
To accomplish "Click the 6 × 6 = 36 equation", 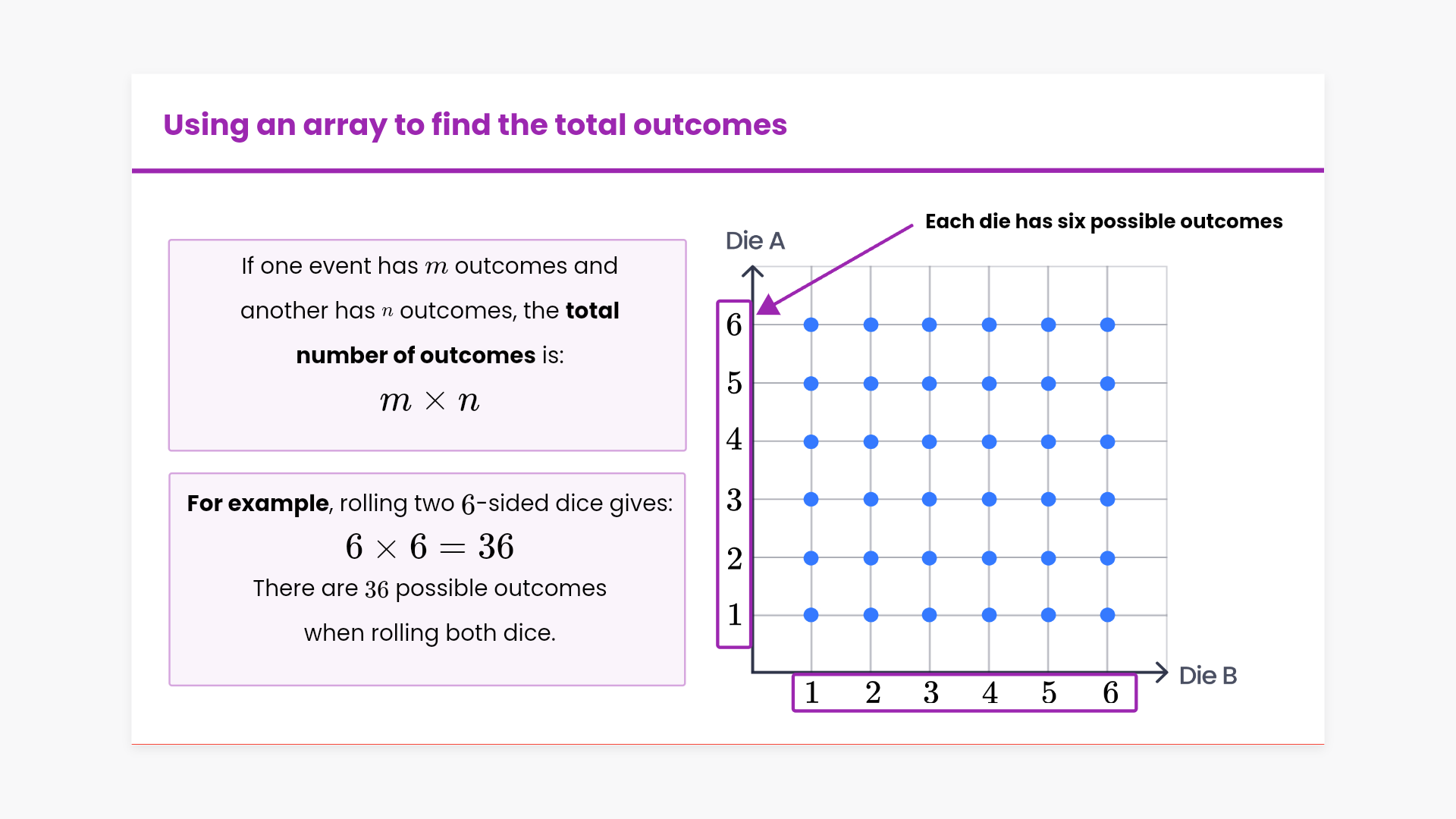I will [429, 547].
